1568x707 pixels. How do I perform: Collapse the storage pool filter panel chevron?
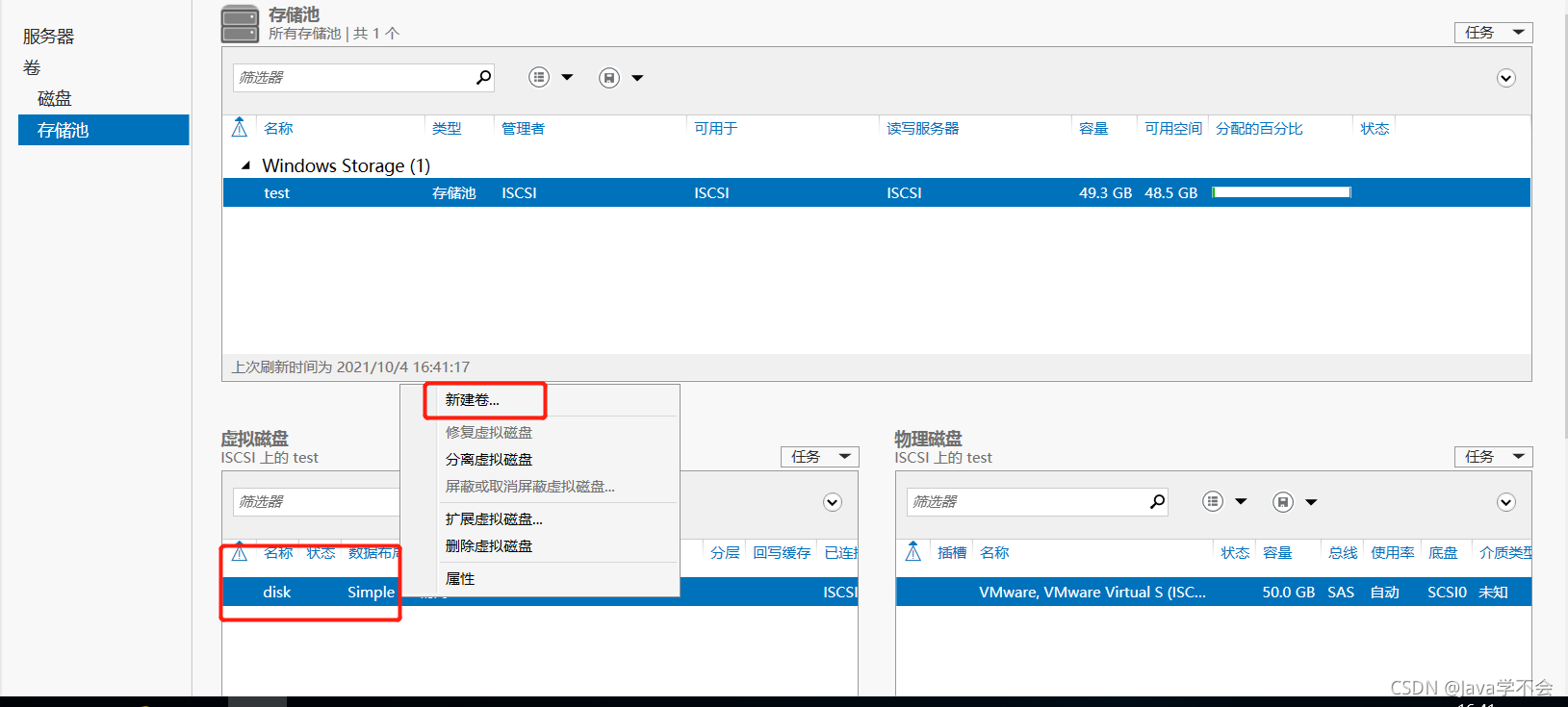coord(1506,78)
